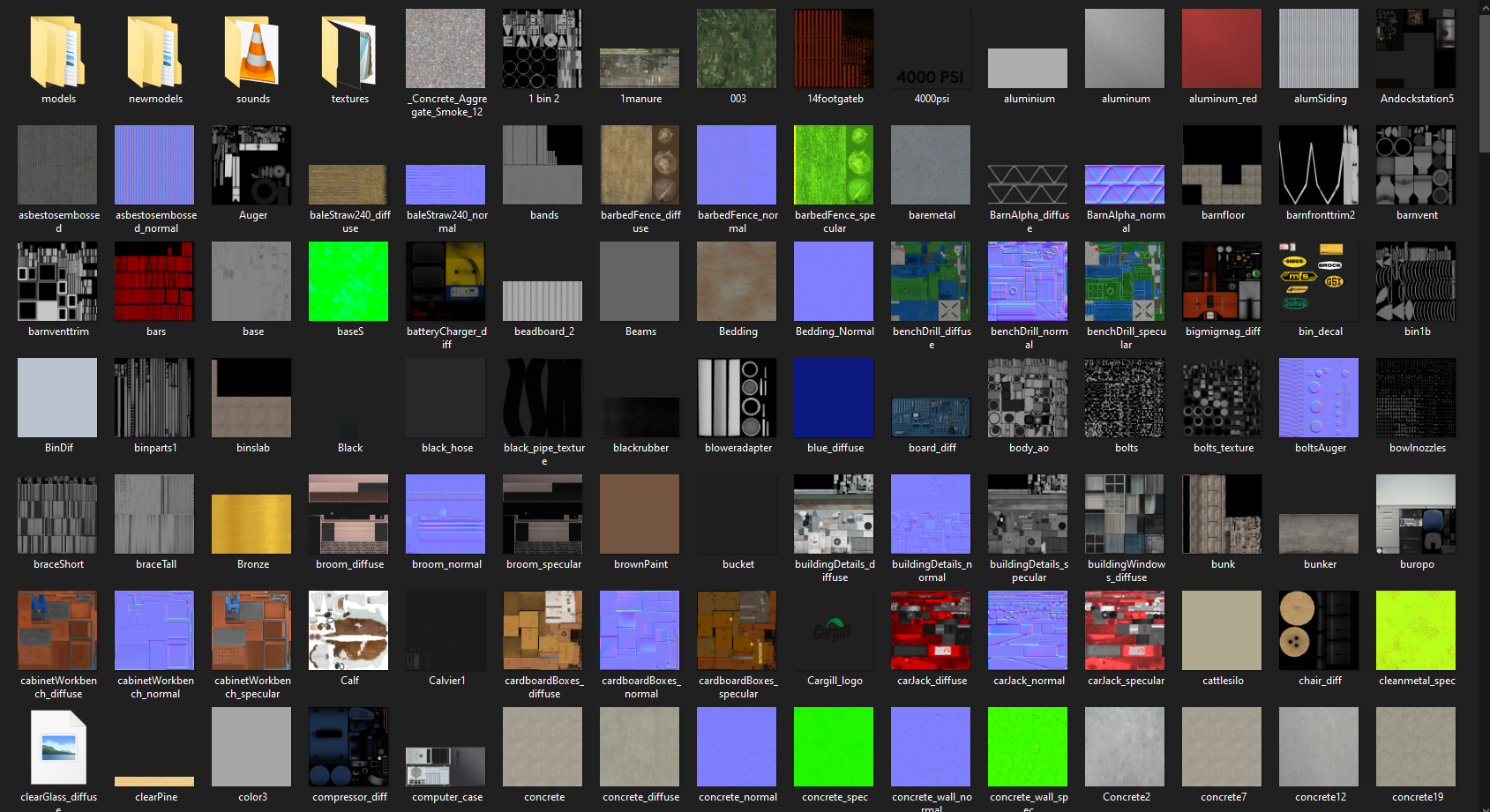
Task: Select the Cargill_logo texture
Action: [833, 630]
